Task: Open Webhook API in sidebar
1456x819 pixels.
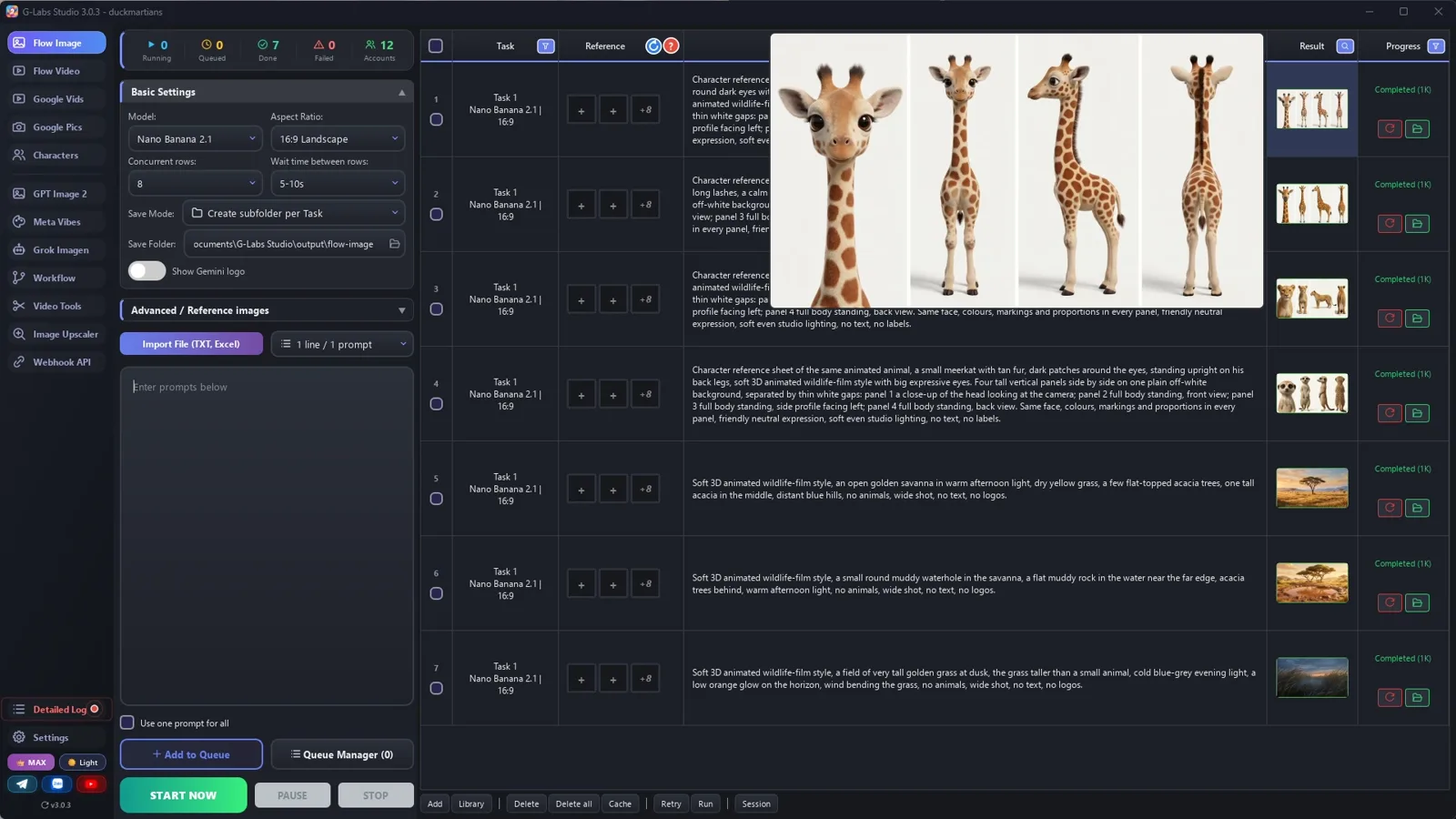Action: pyautogui.click(x=56, y=362)
